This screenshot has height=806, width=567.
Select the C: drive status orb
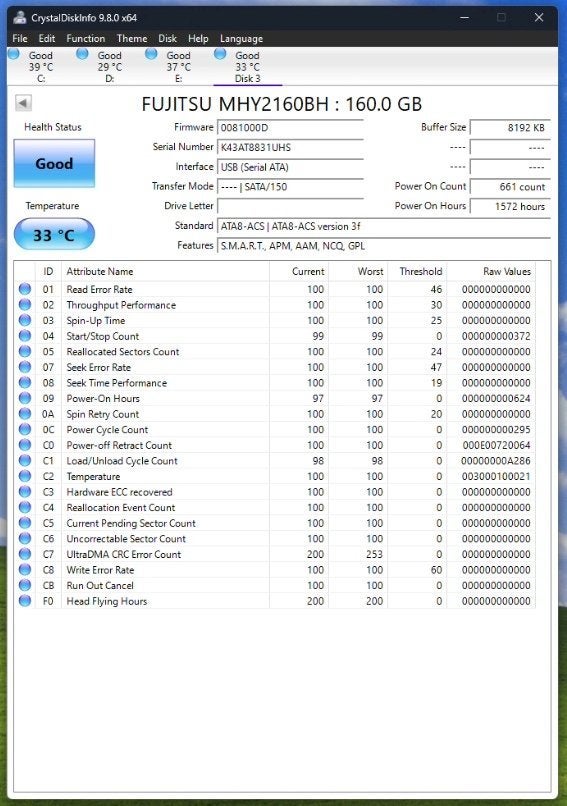pos(14,53)
